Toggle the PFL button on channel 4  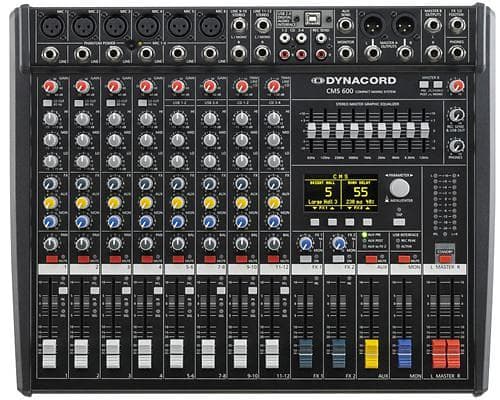click(158, 291)
